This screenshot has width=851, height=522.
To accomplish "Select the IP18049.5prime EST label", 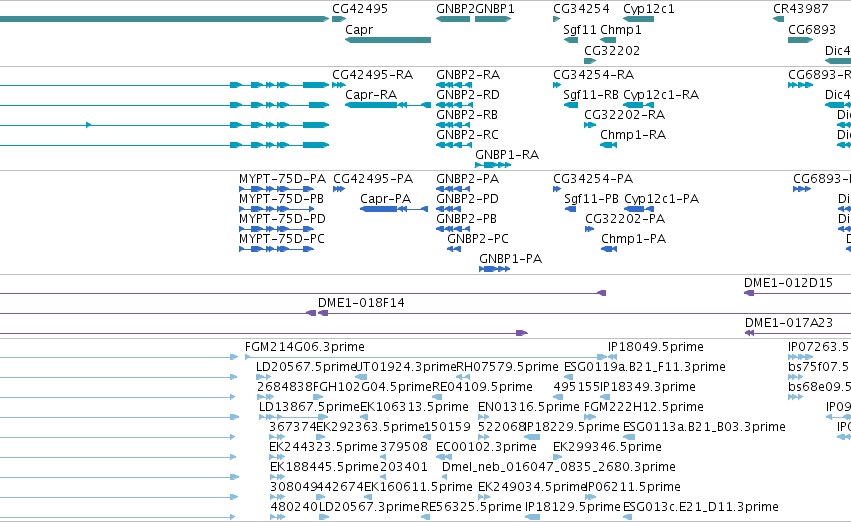I will point(656,347).
